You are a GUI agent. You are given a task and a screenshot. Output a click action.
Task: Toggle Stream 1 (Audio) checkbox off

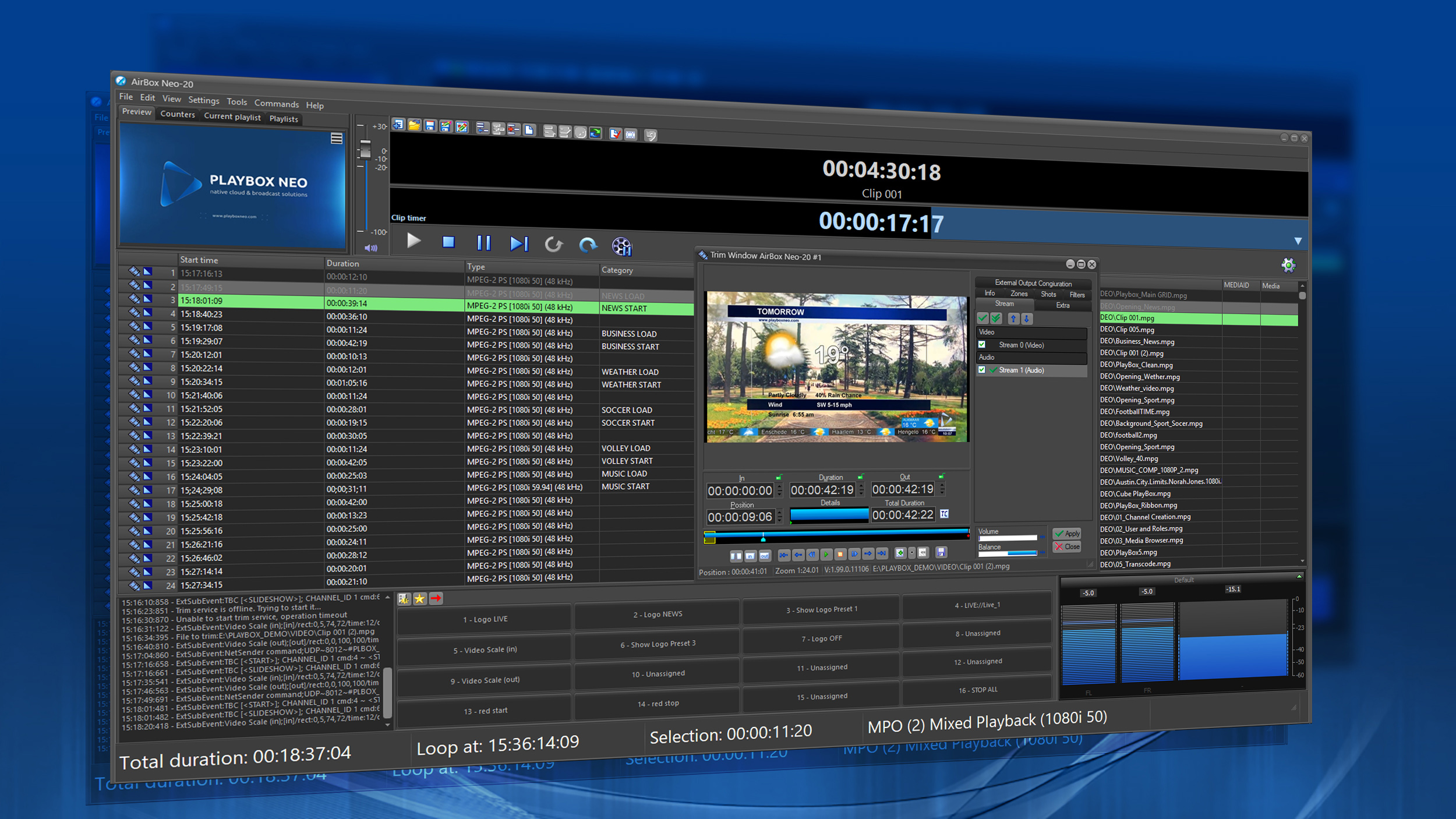(982, 370)
